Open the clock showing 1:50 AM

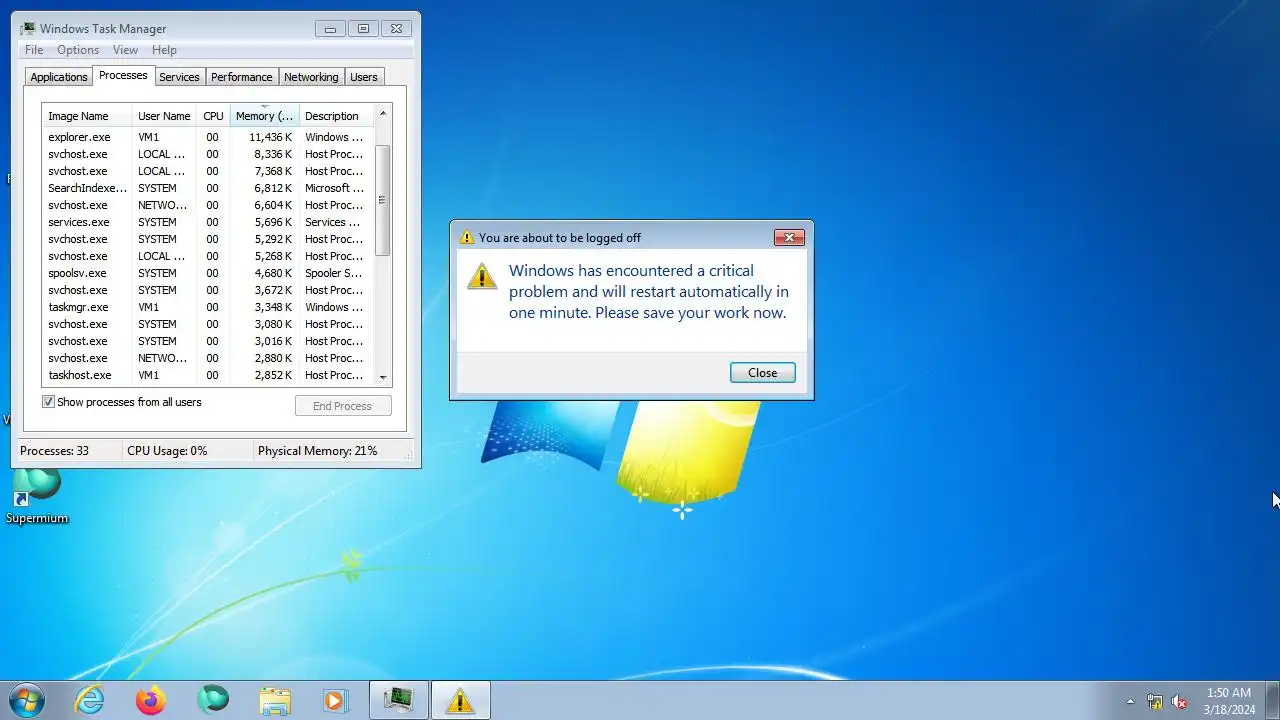pyautogui.click(x=1228, y=700)
